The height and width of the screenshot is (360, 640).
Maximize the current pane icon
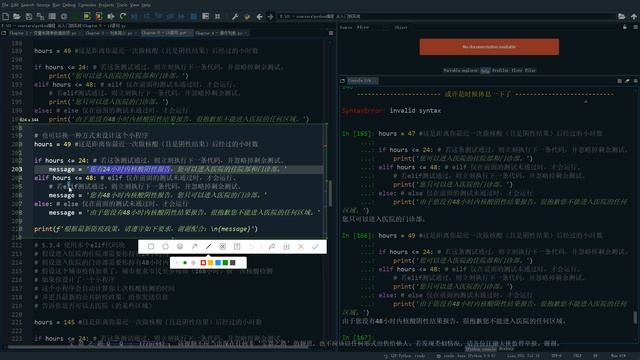point(206,16)
